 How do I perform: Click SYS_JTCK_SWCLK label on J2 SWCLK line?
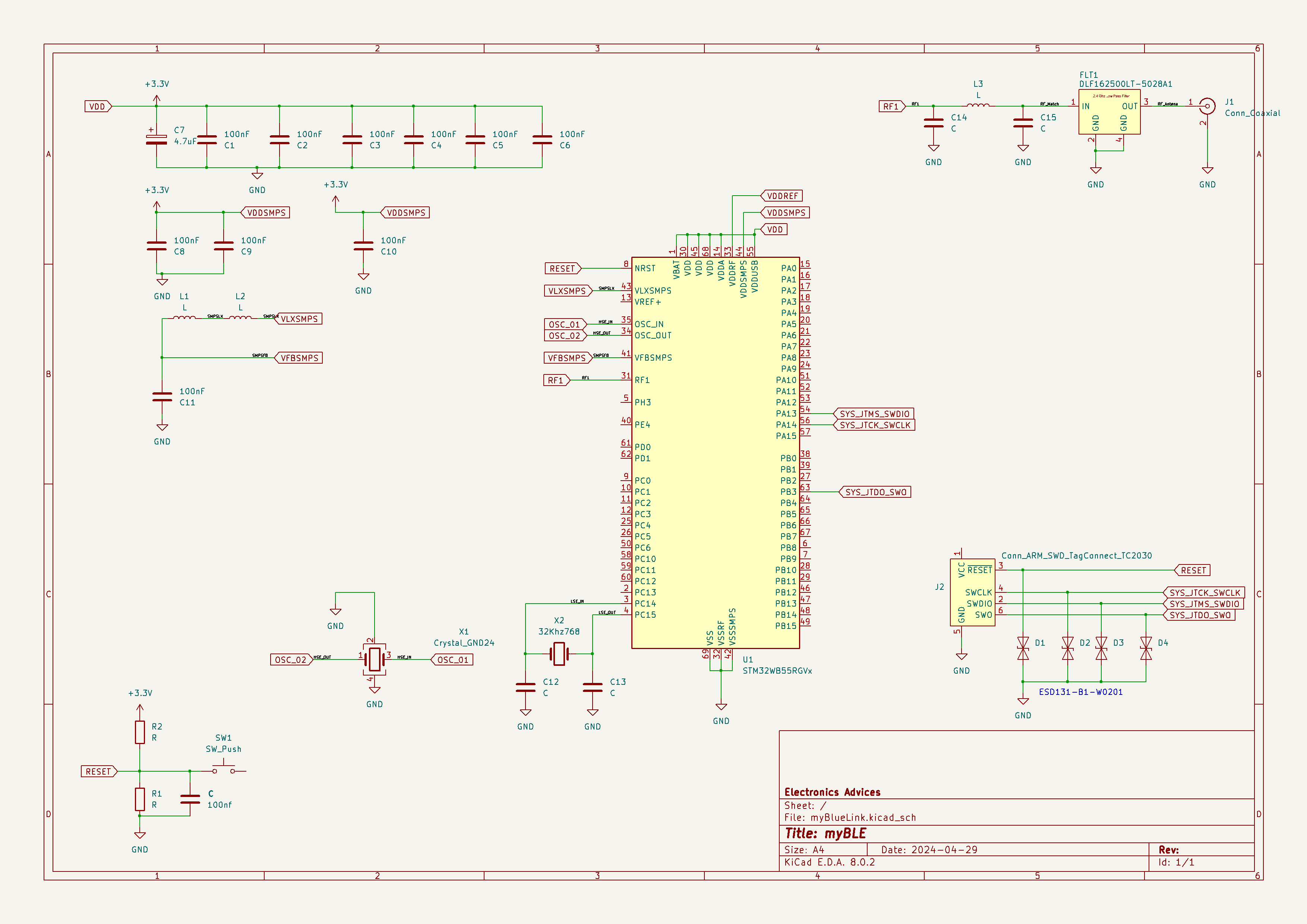click(1204, 592)
